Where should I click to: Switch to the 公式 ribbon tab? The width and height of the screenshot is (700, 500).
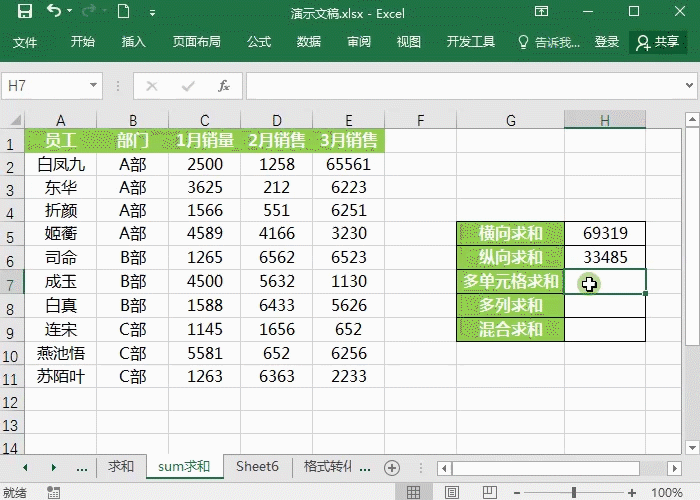[x=259, y=42]
